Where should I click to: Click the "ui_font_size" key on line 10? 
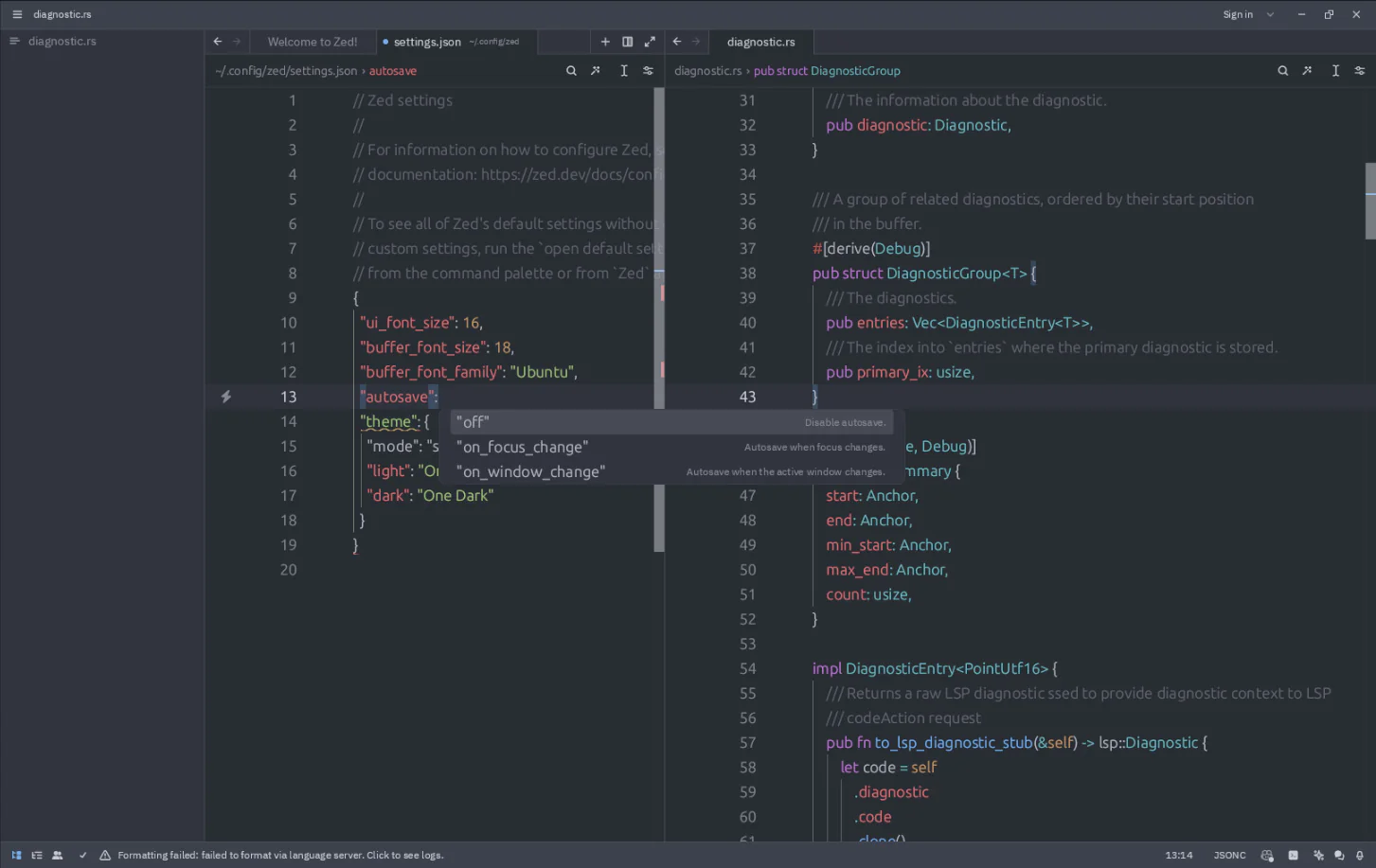408,323
